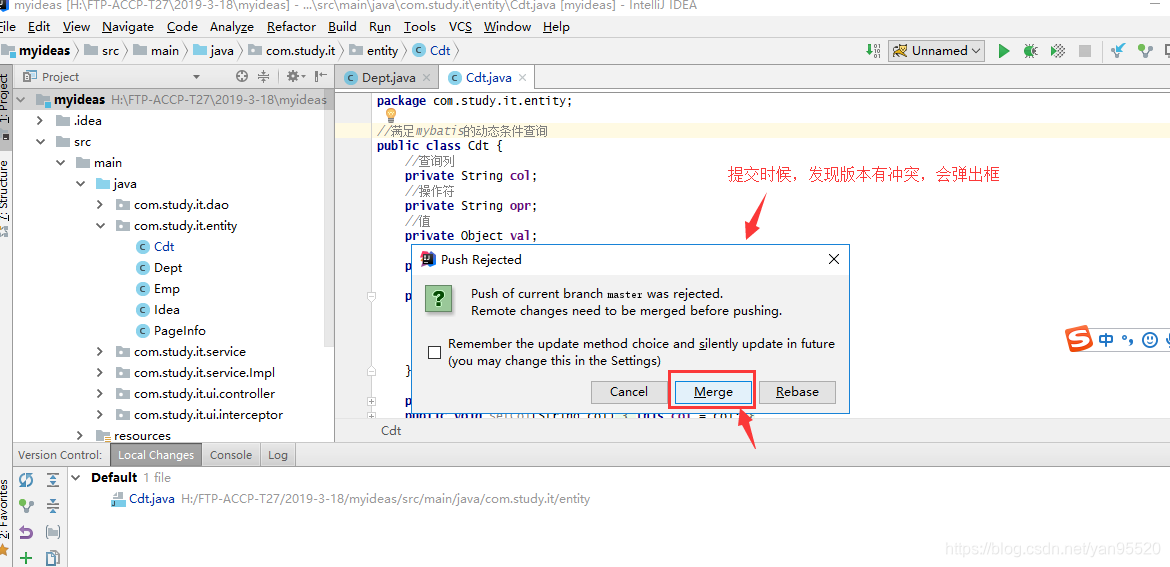Hide the Project tool window
This screenshot has width=1170, height=567.
321,76
